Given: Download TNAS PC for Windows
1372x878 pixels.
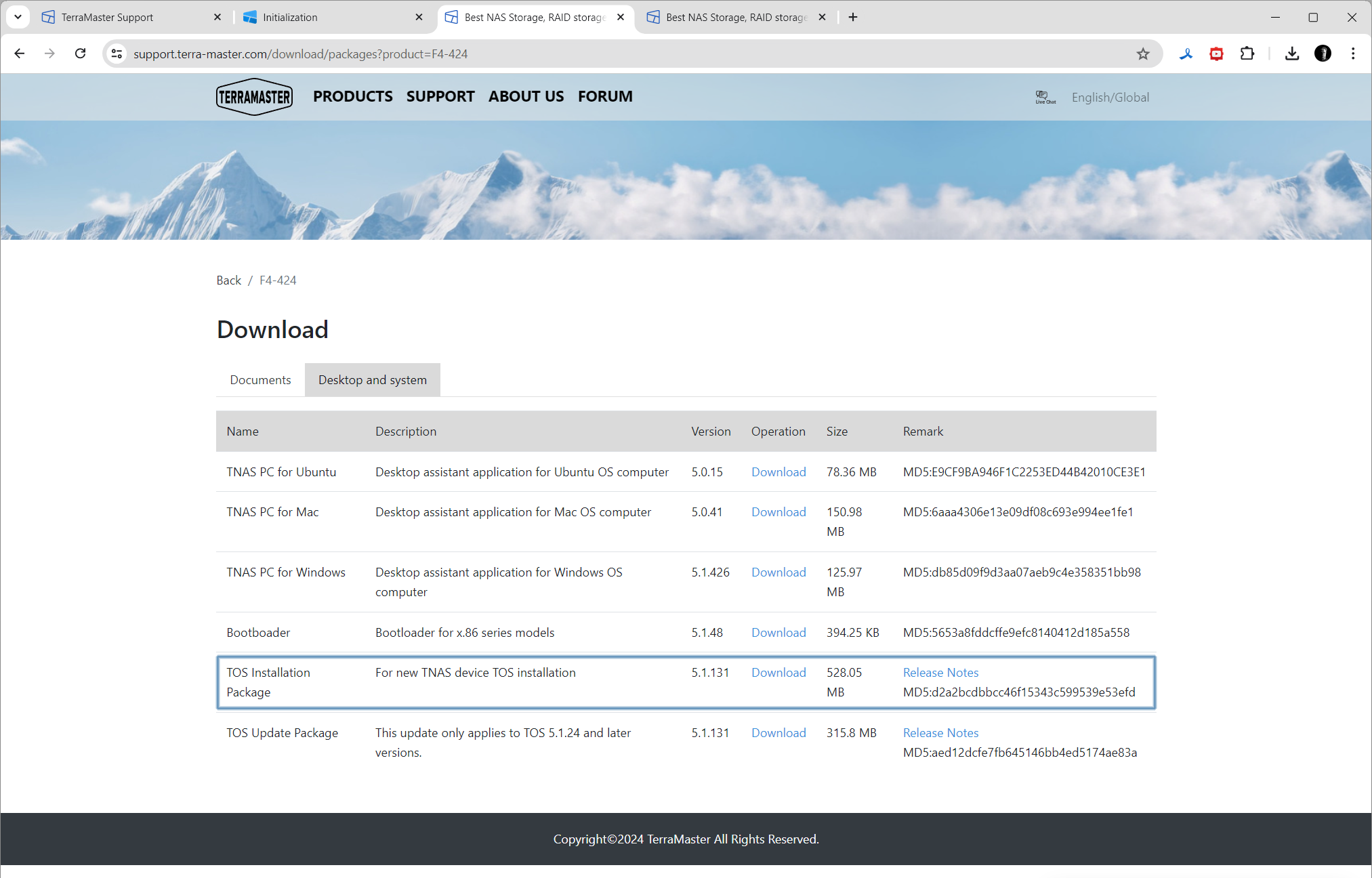Looking at the screenshot, I should (778, 572).
